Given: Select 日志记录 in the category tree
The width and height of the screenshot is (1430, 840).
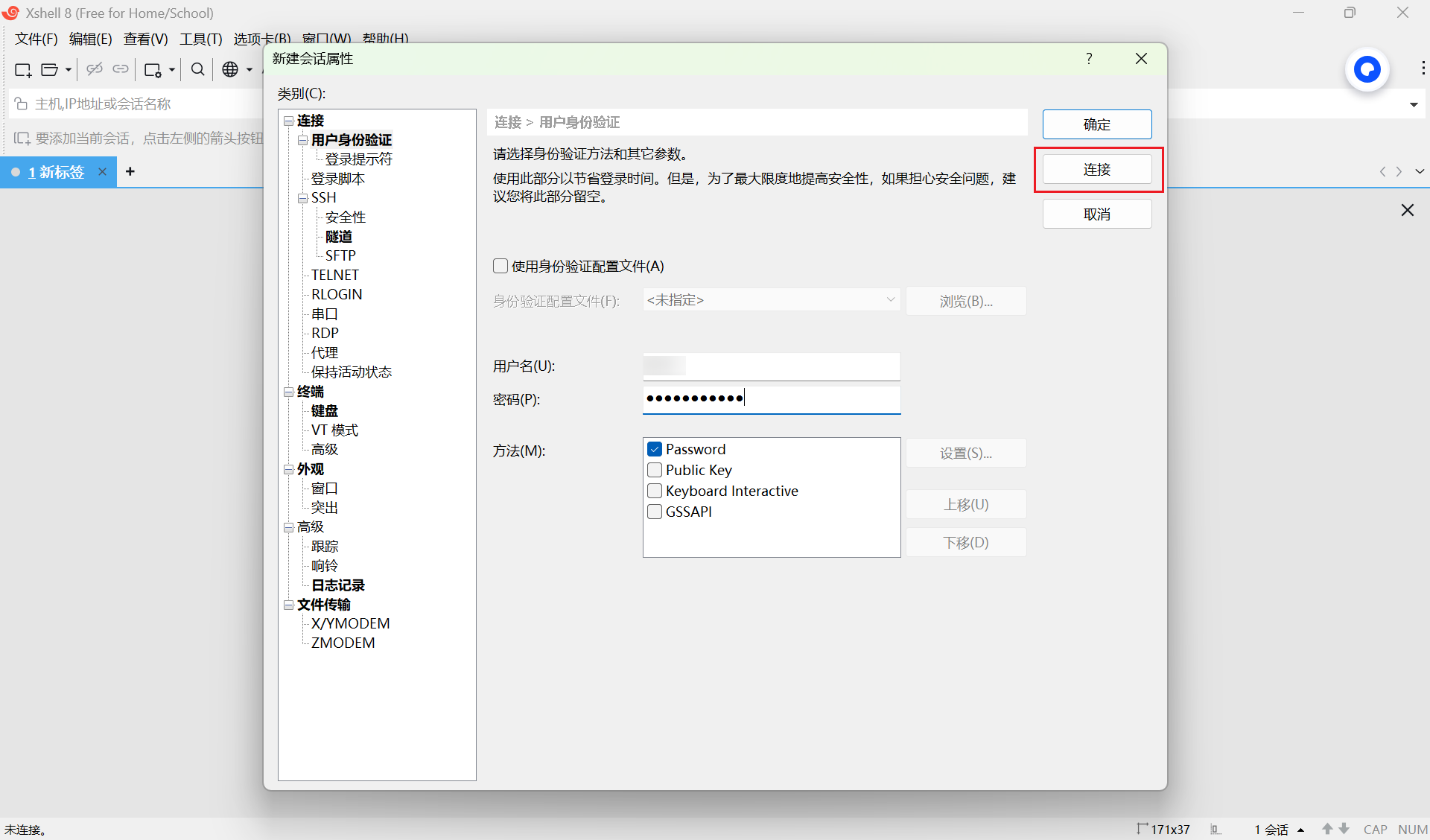Looking at the screenshot, I should point(338,585).
